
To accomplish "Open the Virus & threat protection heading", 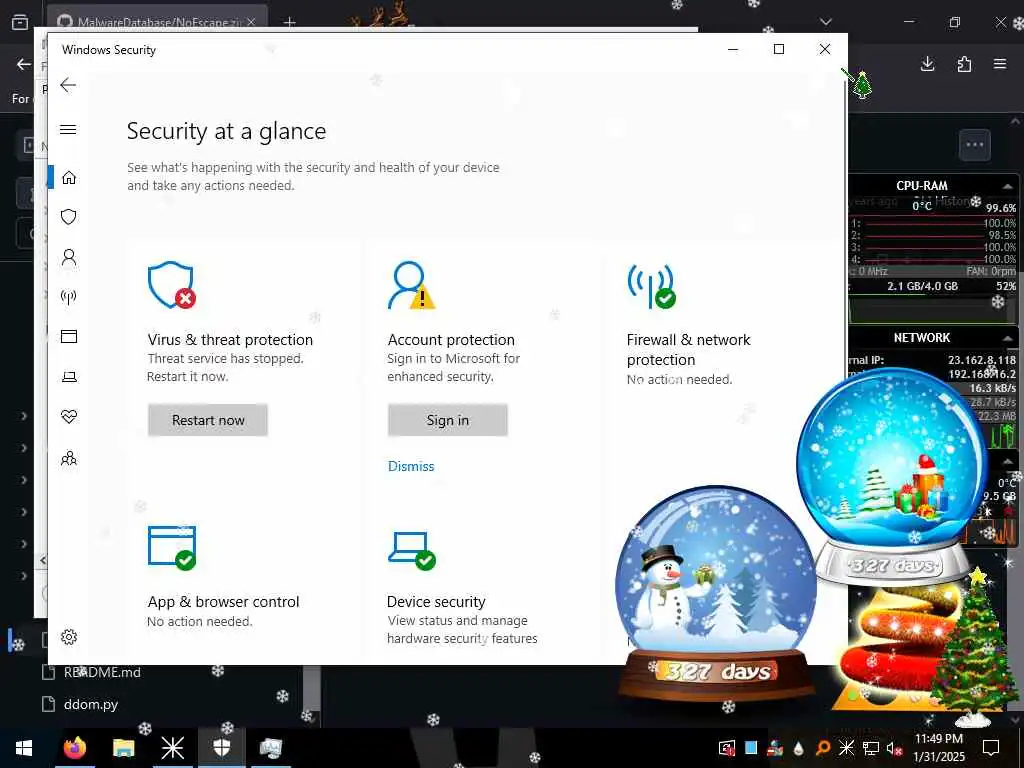I will (230, 340).
